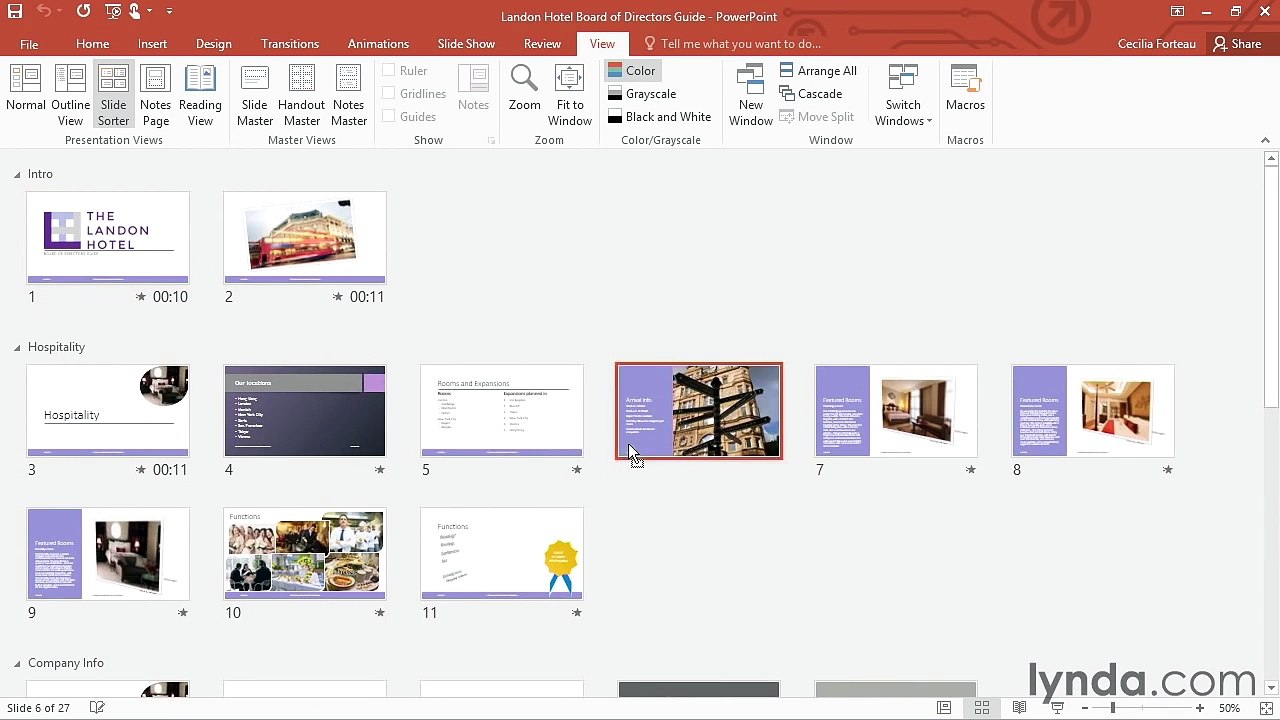Open Ribbon Display Options
Viewport: 1280px width, 720px height.
pyautogui.click(x=1177, y=12)
